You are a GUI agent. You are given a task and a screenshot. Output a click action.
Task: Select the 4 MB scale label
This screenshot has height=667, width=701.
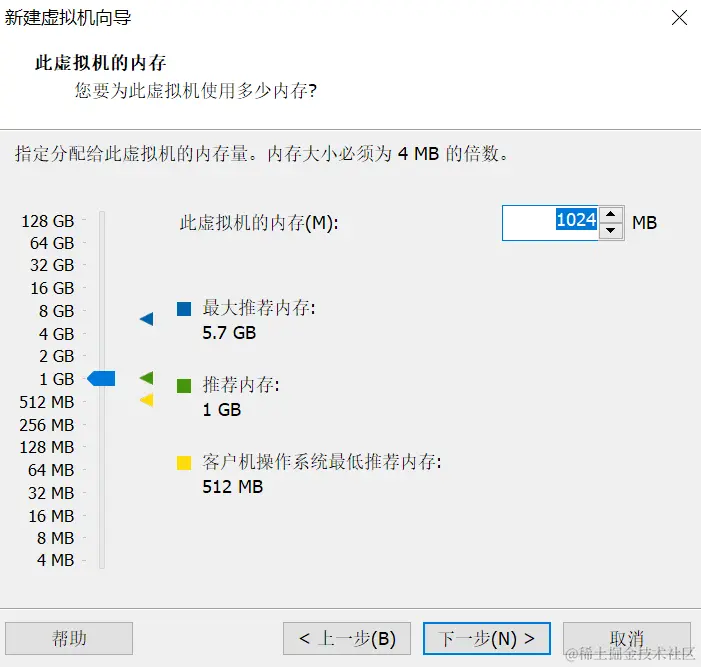[55, 560]
